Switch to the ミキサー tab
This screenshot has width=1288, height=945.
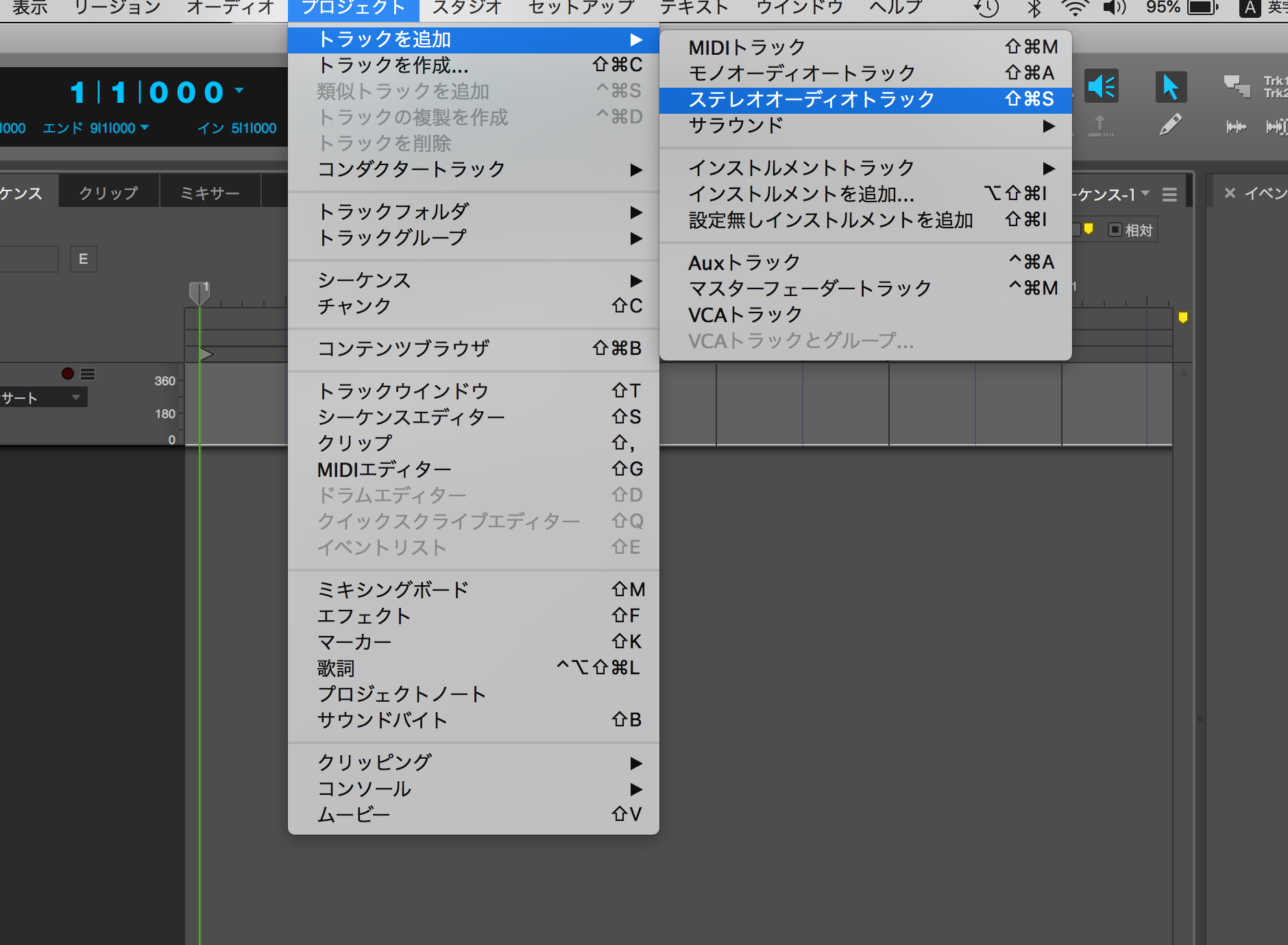[x=210, y=193]
